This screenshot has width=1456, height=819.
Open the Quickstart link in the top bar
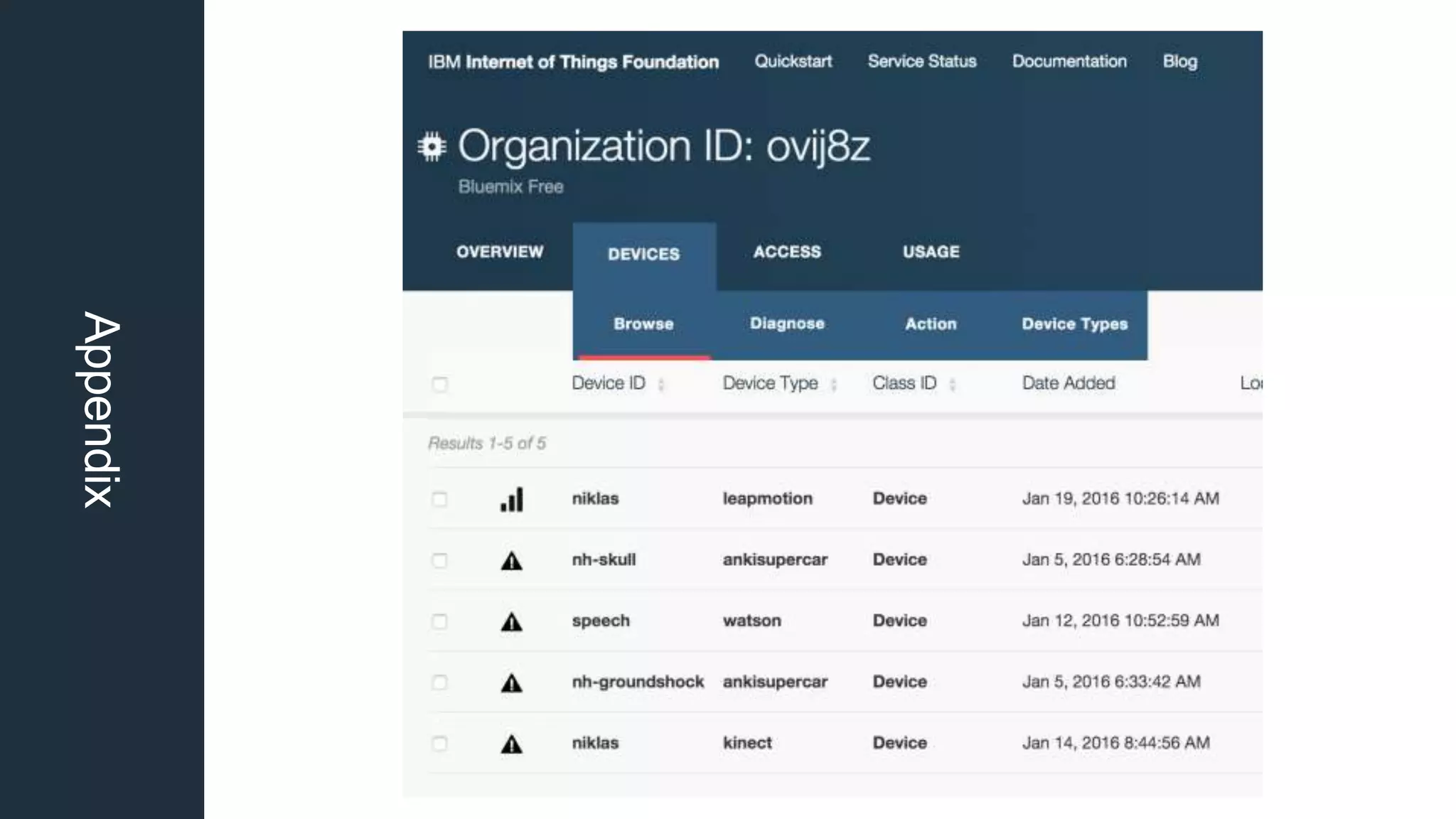tap(793, 61)
